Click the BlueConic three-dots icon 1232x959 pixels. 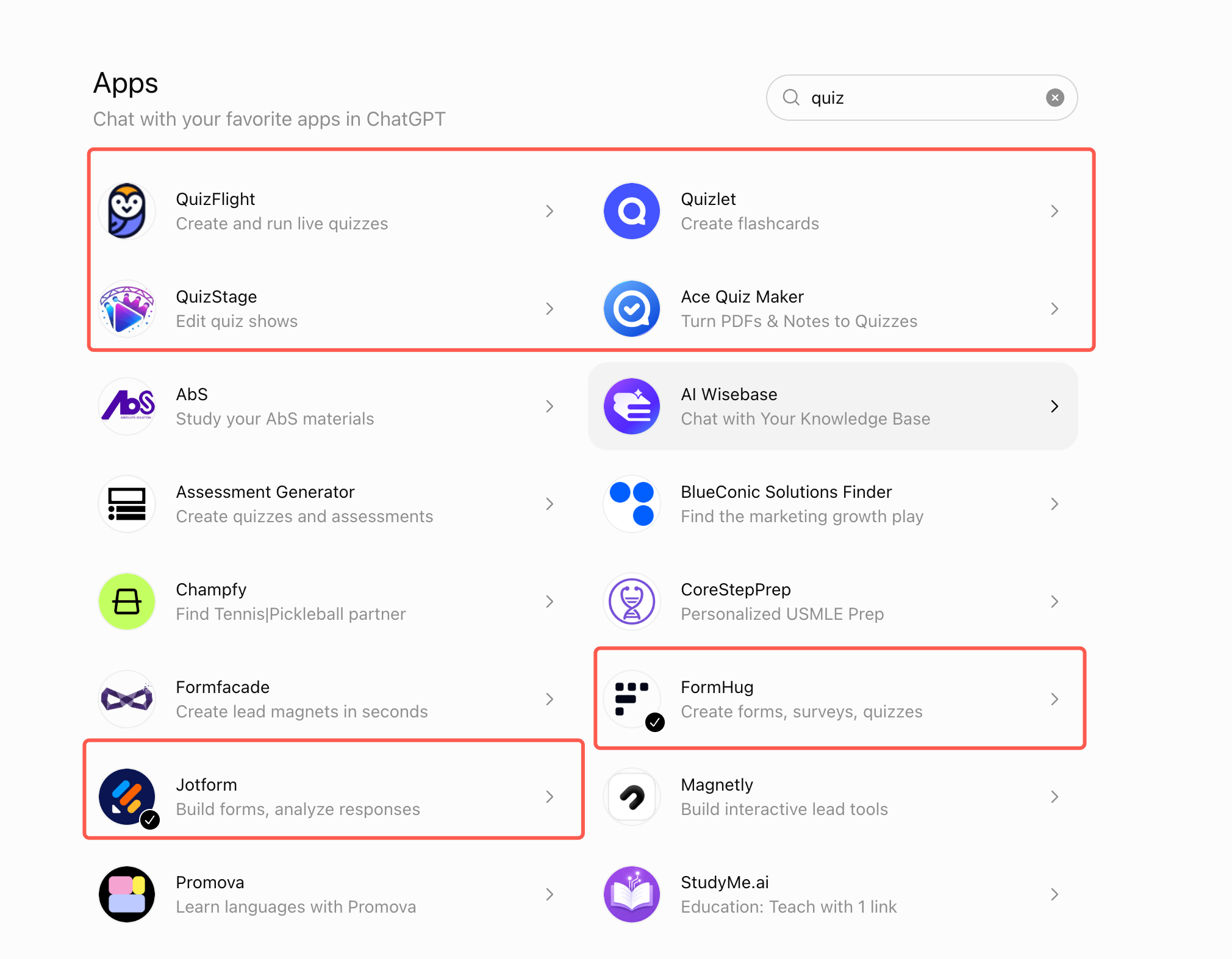632,504
